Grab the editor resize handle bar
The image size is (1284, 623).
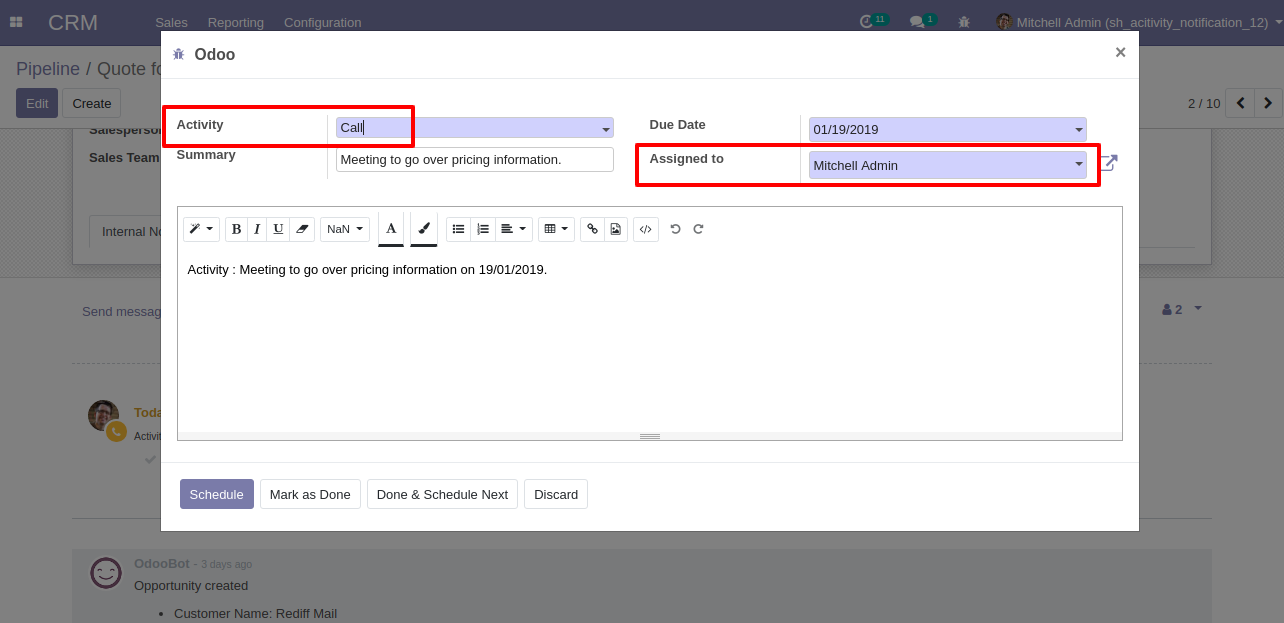click(x=650, y=436)
